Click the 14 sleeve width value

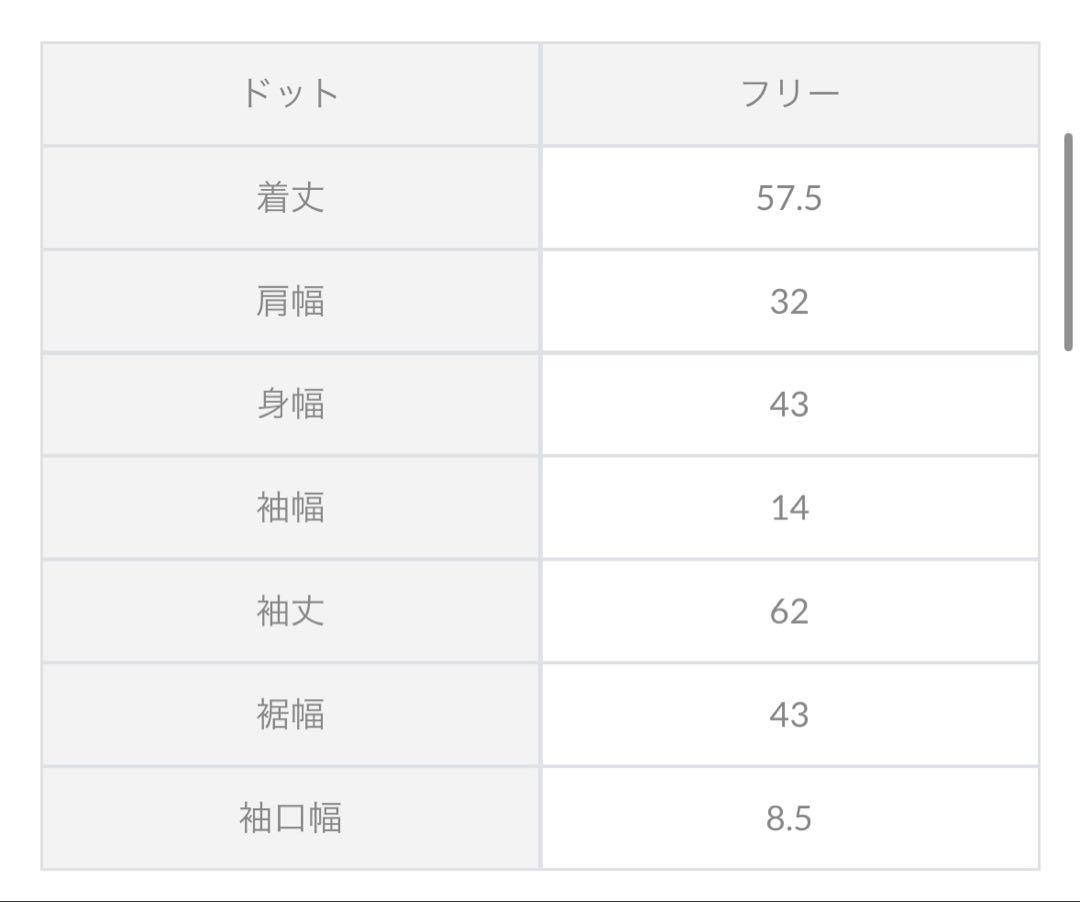pos(790,507)
